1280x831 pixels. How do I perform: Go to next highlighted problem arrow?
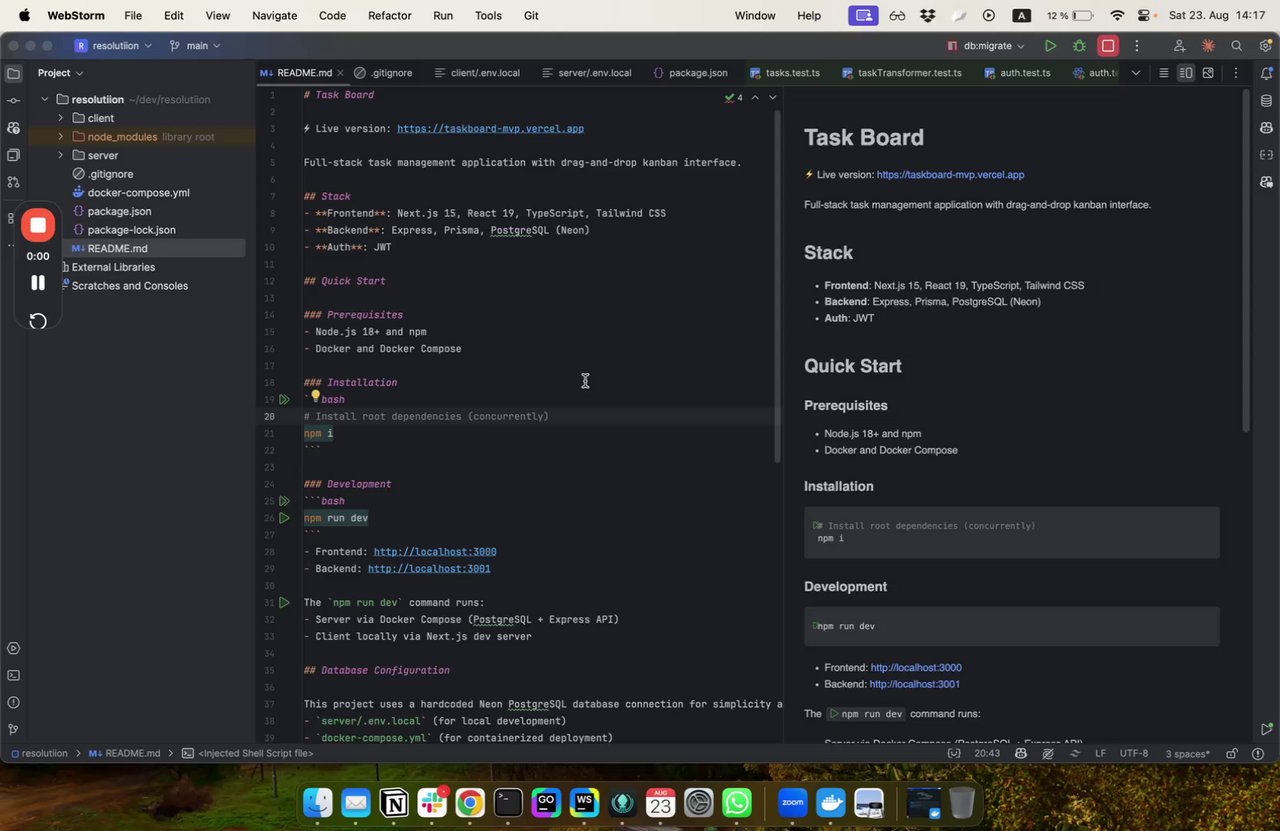(x=772, y=97)
